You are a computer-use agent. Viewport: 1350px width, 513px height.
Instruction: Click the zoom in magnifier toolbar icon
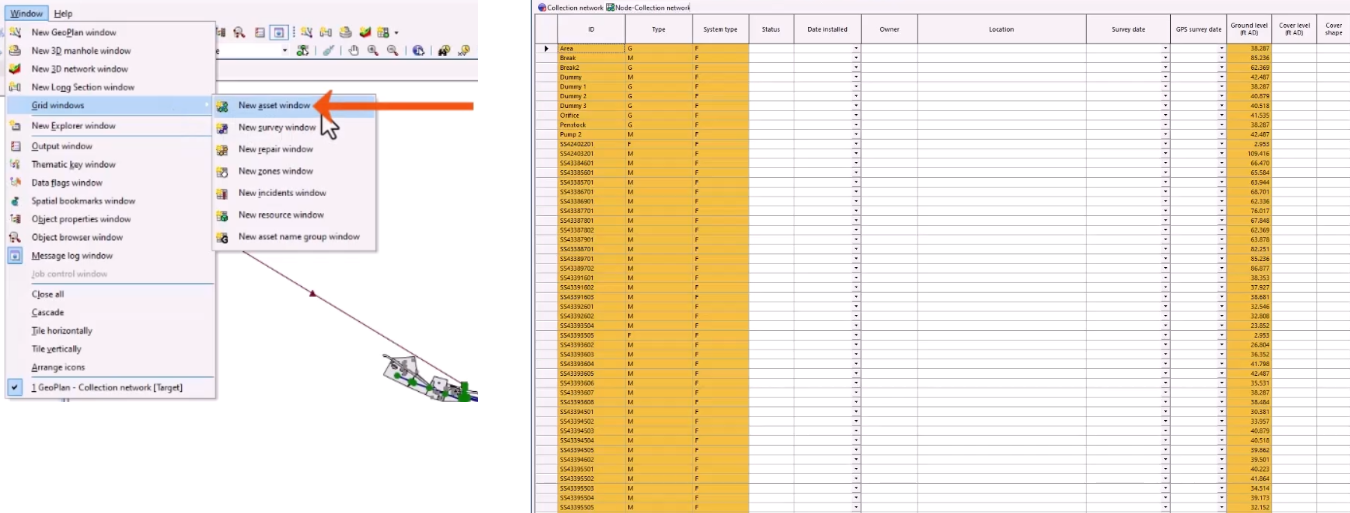pyautogui.click(x=372, y=50)
